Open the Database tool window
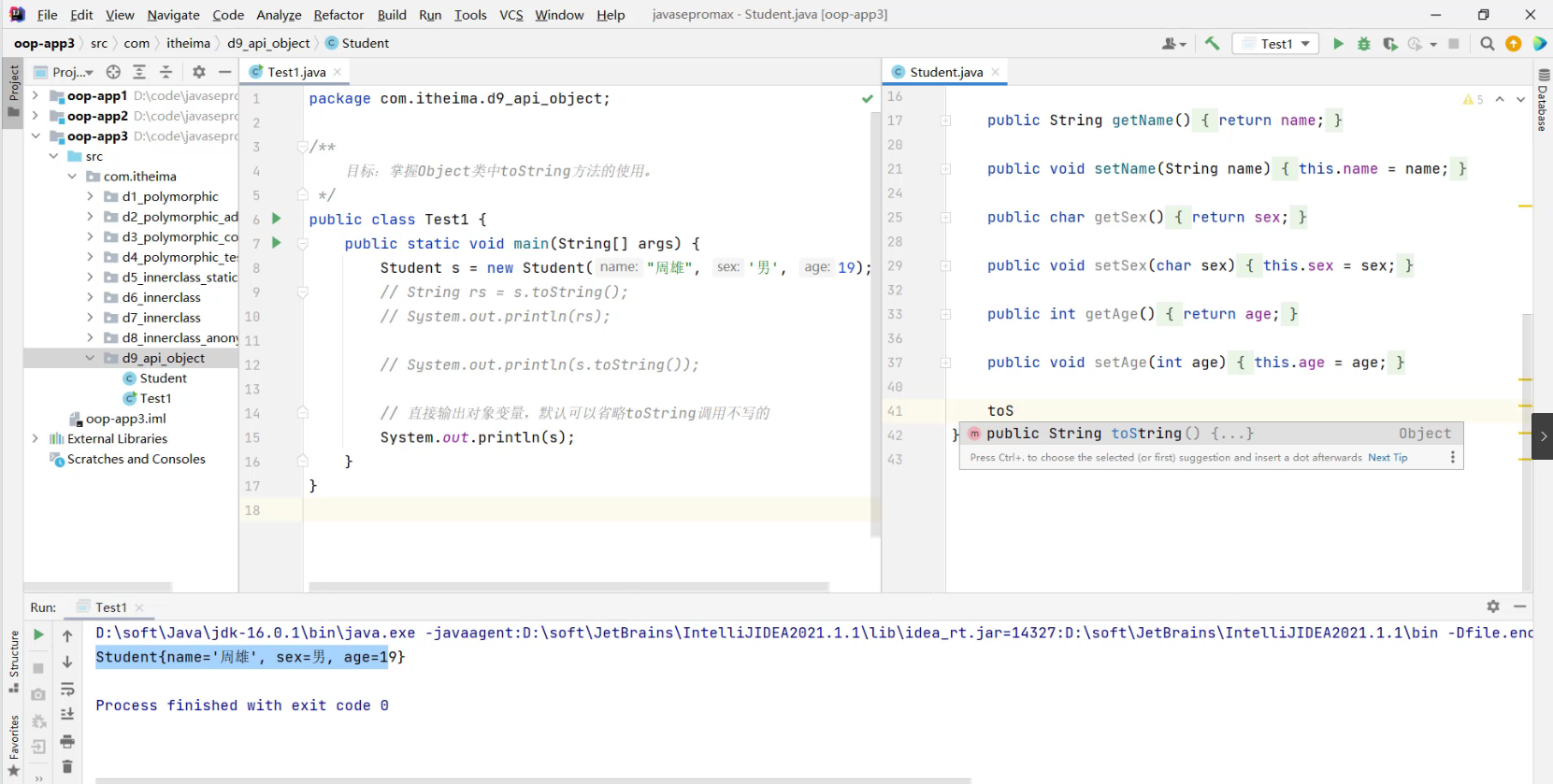Image resolution: width=1553 pixels, height=784 pixels. (x=1543, y=100)
